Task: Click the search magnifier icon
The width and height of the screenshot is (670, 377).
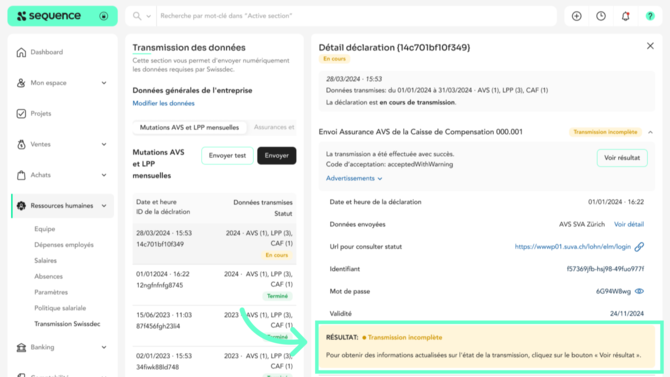Action: [x=137, y=16]
